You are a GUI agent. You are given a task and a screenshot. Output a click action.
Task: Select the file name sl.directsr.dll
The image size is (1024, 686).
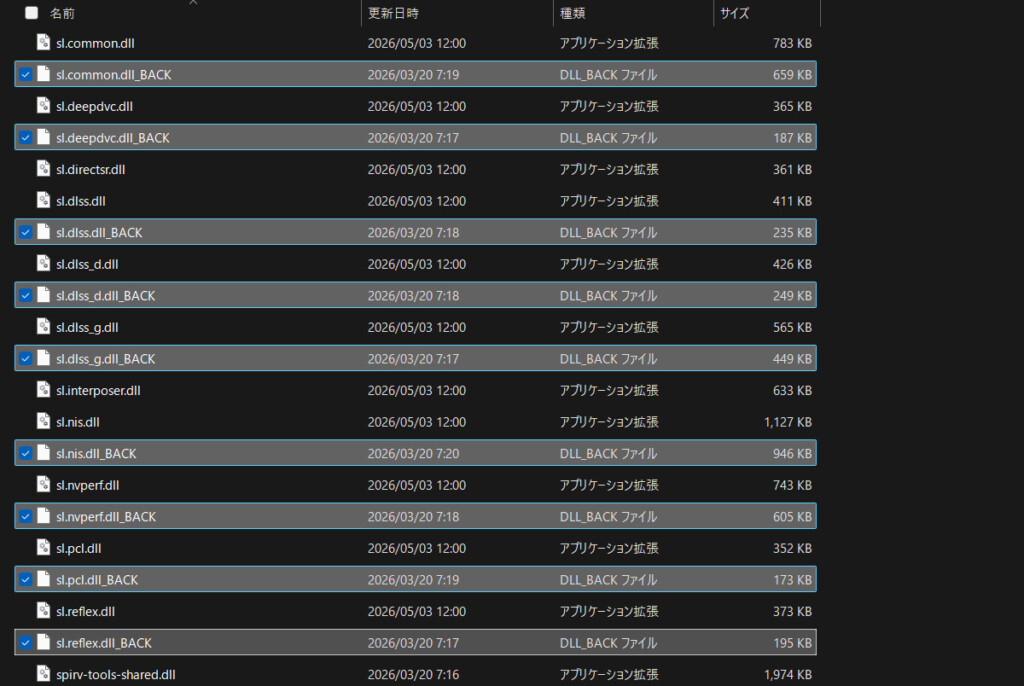coord(91,169)
